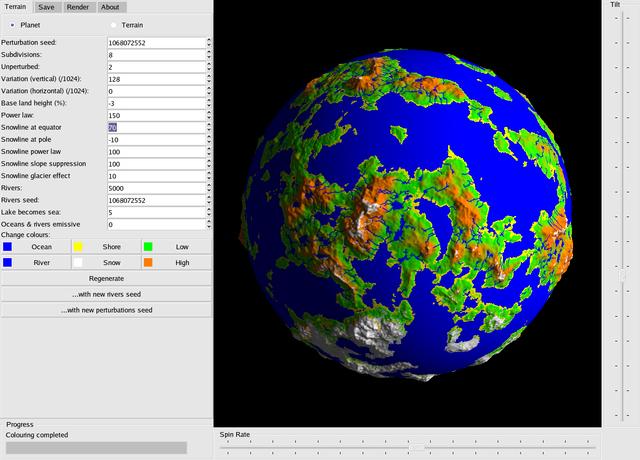The height and width of the screenshot is (460, 640).
Task: Change the River colour
Action: point(36,262)
